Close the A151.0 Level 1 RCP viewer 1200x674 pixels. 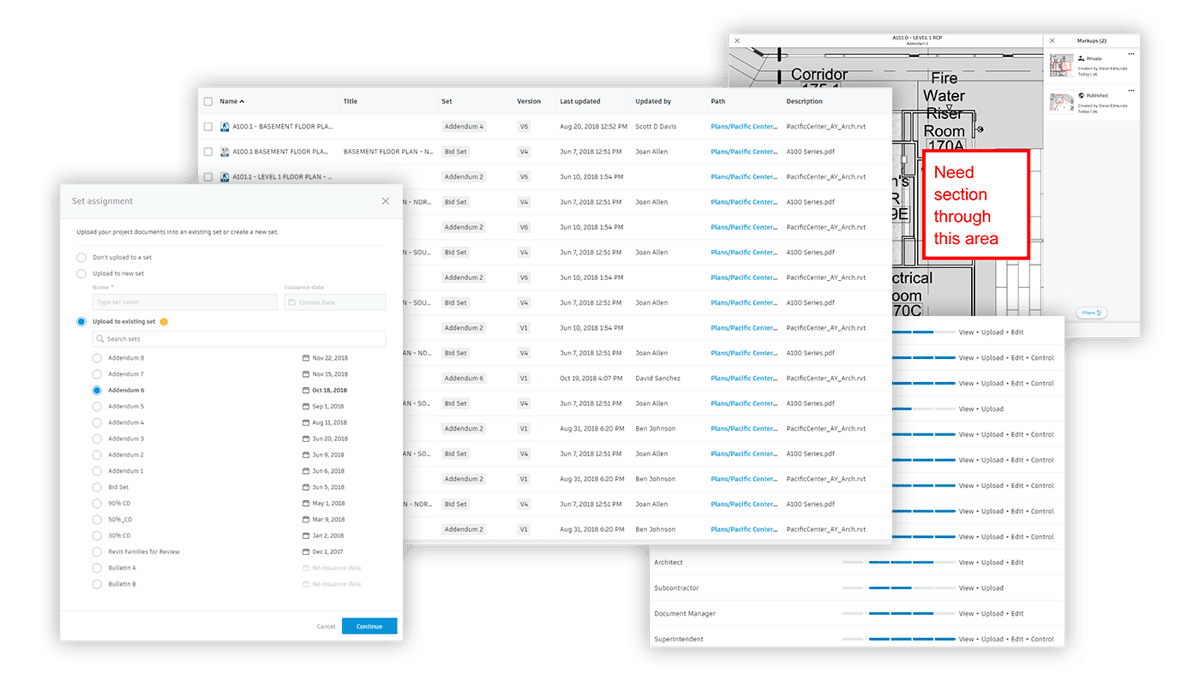[737, 41]
